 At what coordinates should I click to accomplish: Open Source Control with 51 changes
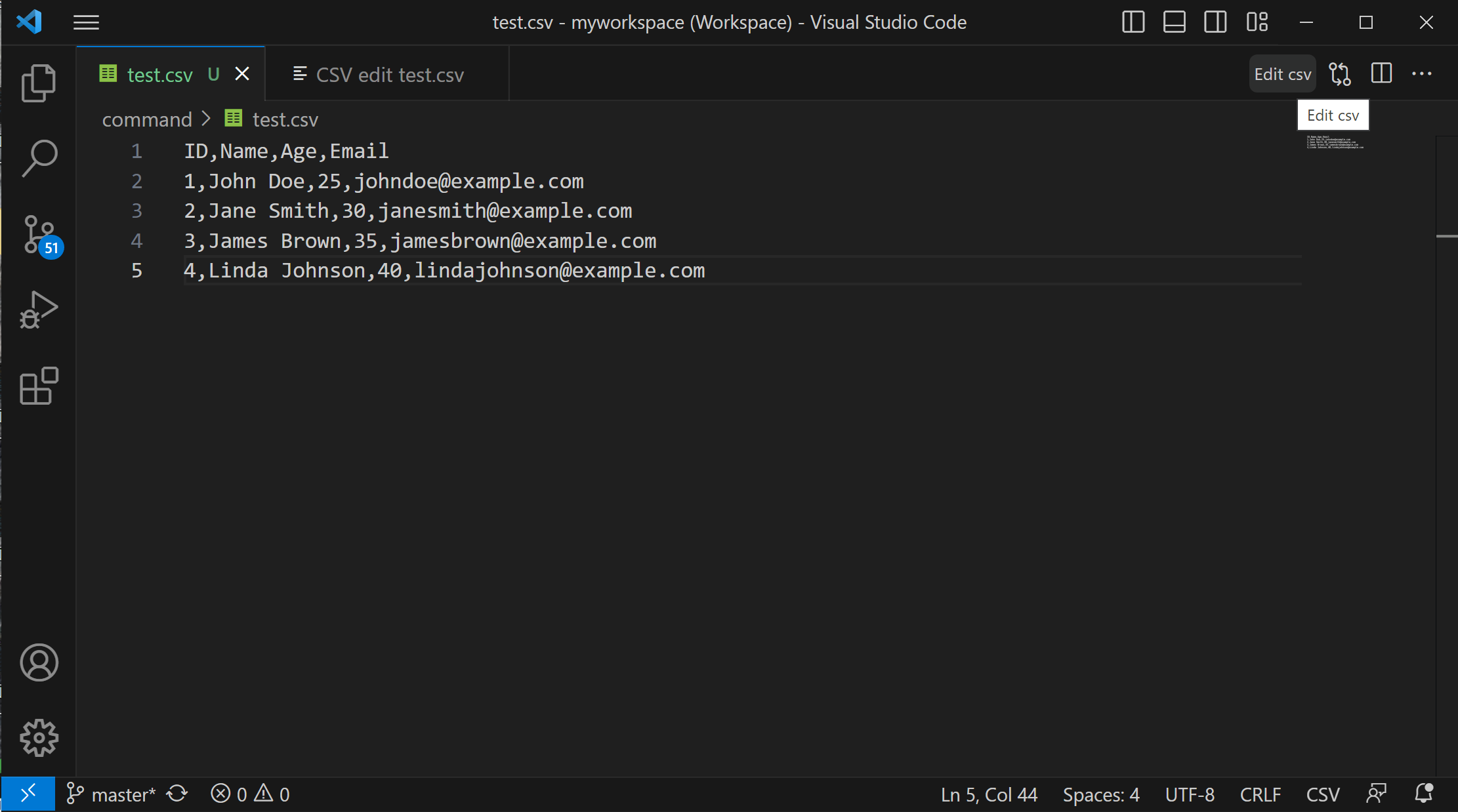coord(41,235)
